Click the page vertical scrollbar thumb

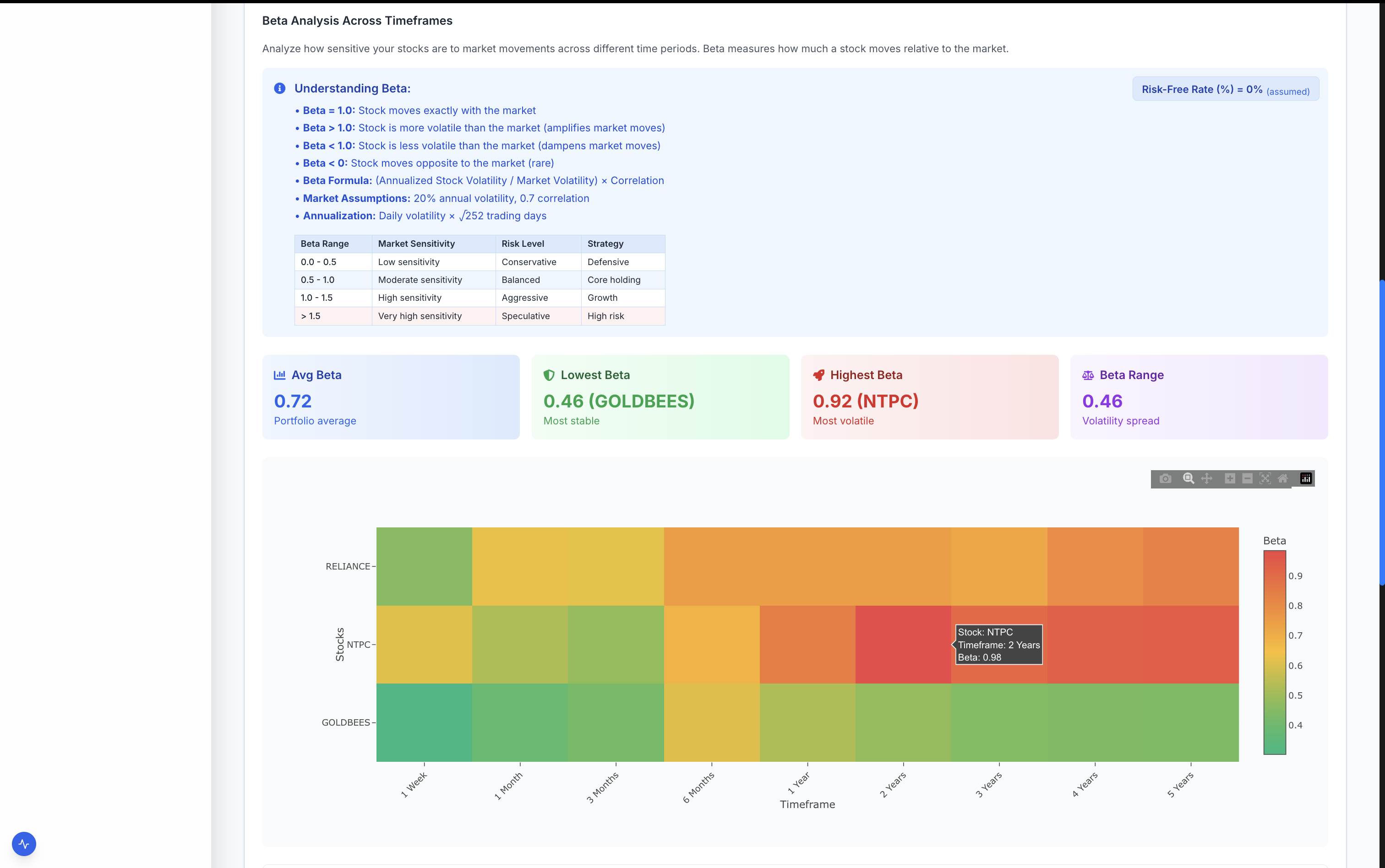point(1381,432)
